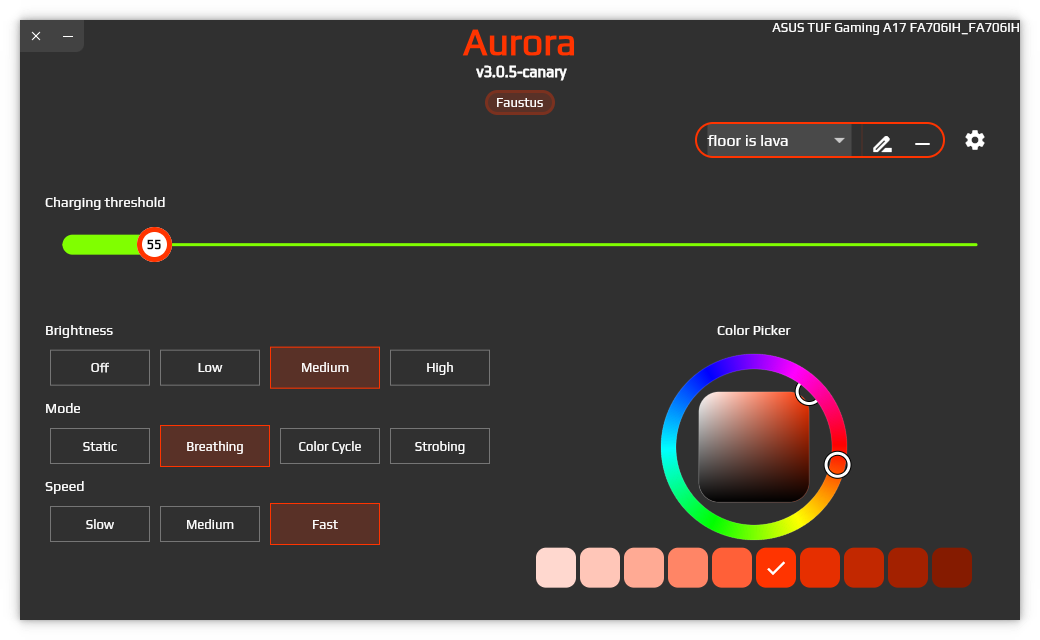Pick the third salmon pink swatch
The width and height of the screenshot is (1040, 640).
644,568
